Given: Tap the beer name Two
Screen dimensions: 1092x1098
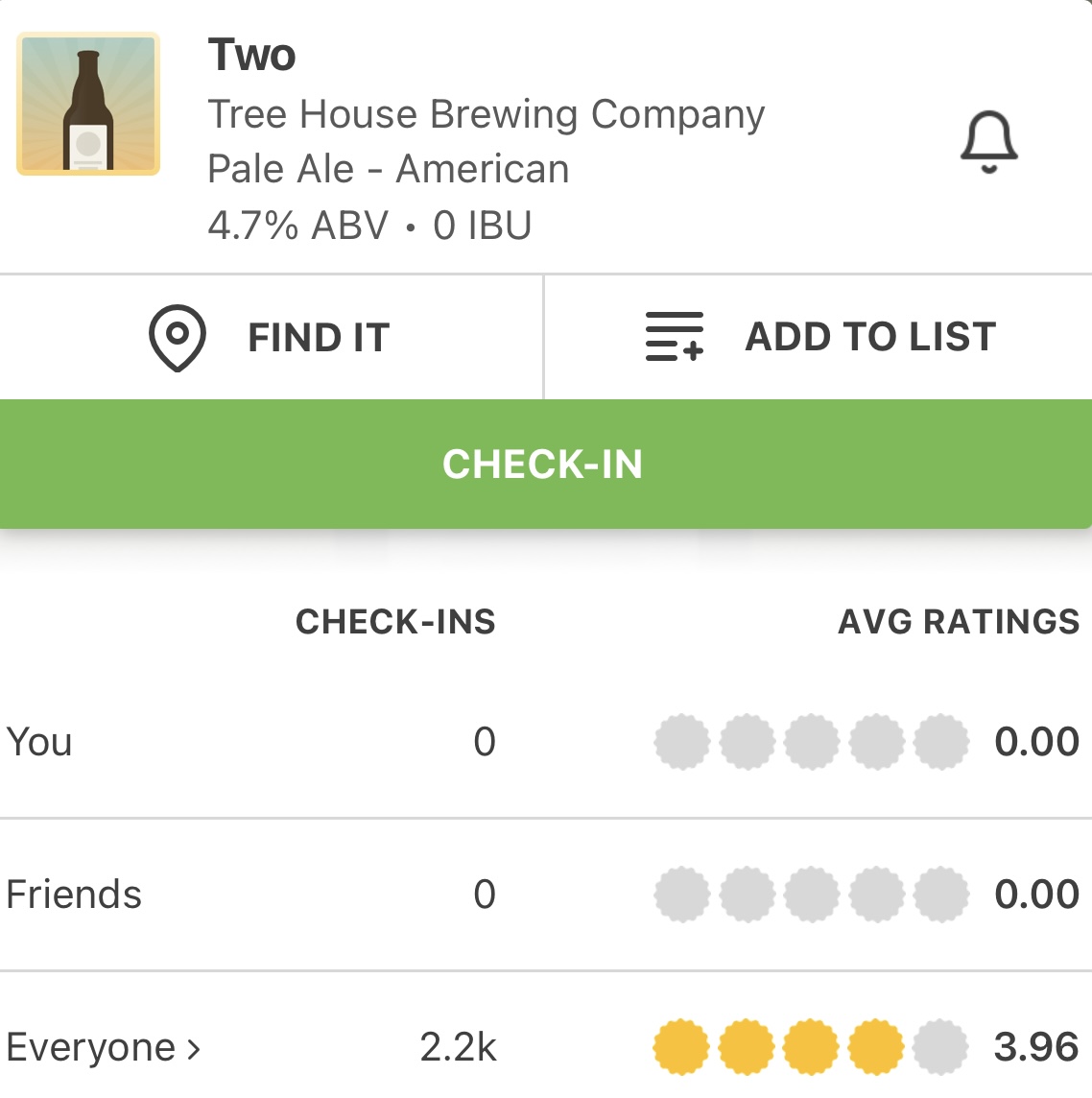Looking at the screenshot, I should [251, 56].
